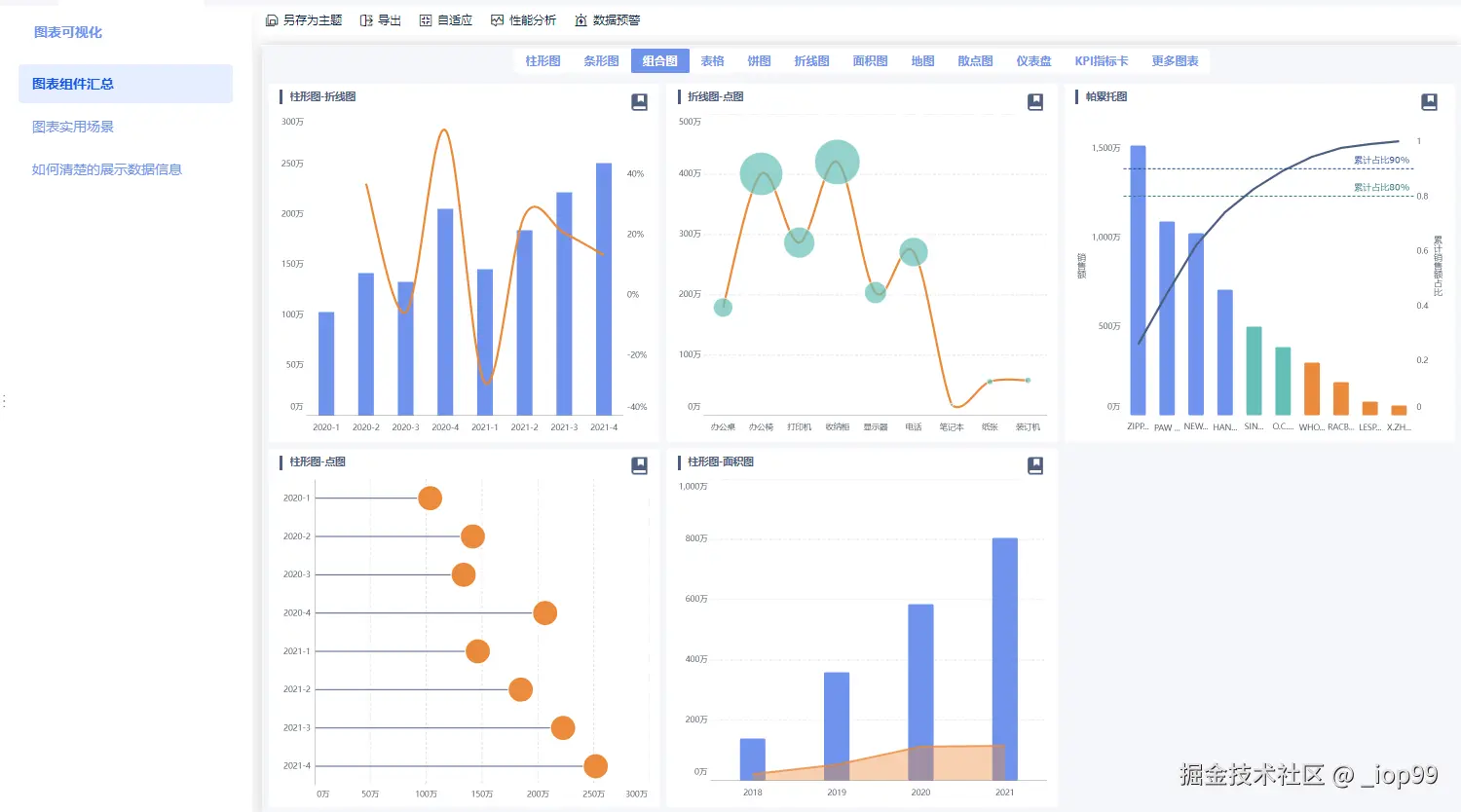Click the 2021 bar in 柱形图-面积图
Viewport: 1461px width, 812px height.
click(1005, 659)
